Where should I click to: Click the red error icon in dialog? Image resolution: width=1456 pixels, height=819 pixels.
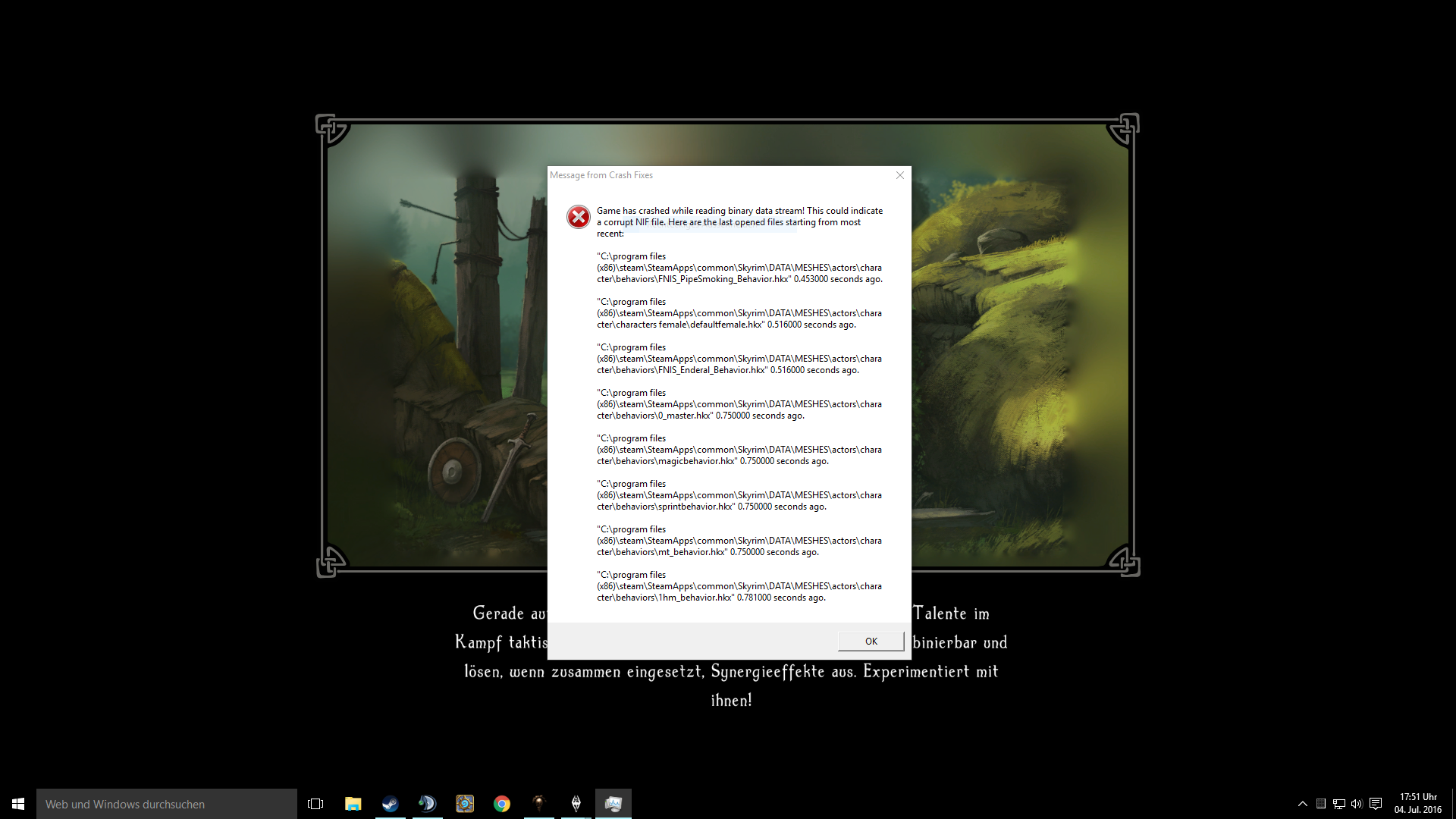[579, 217]
